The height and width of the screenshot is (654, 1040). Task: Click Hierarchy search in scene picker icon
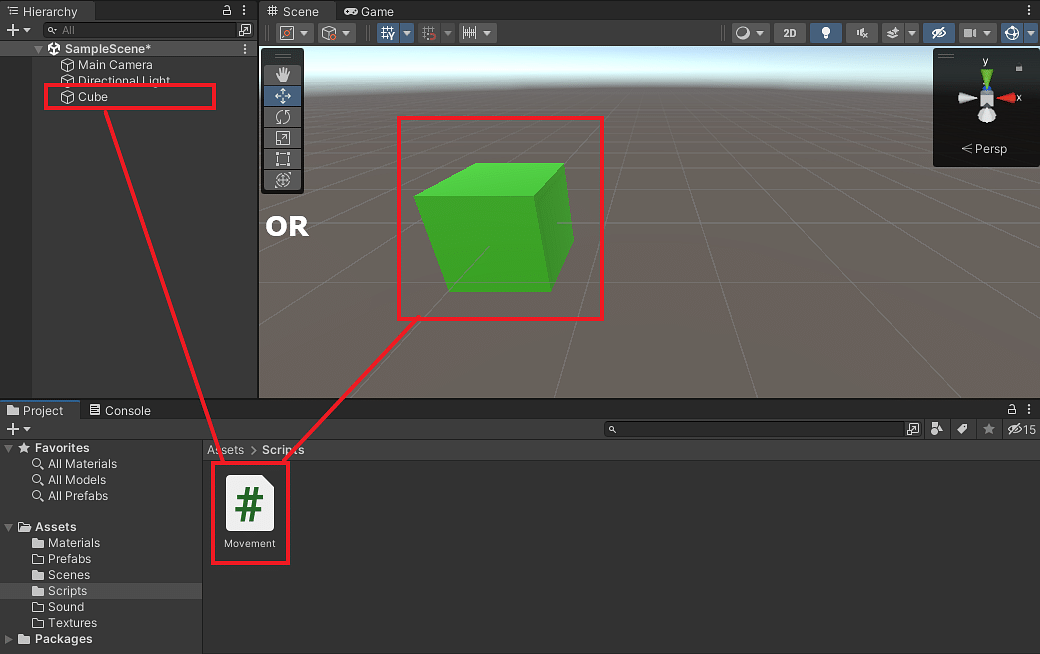[245, 30]
